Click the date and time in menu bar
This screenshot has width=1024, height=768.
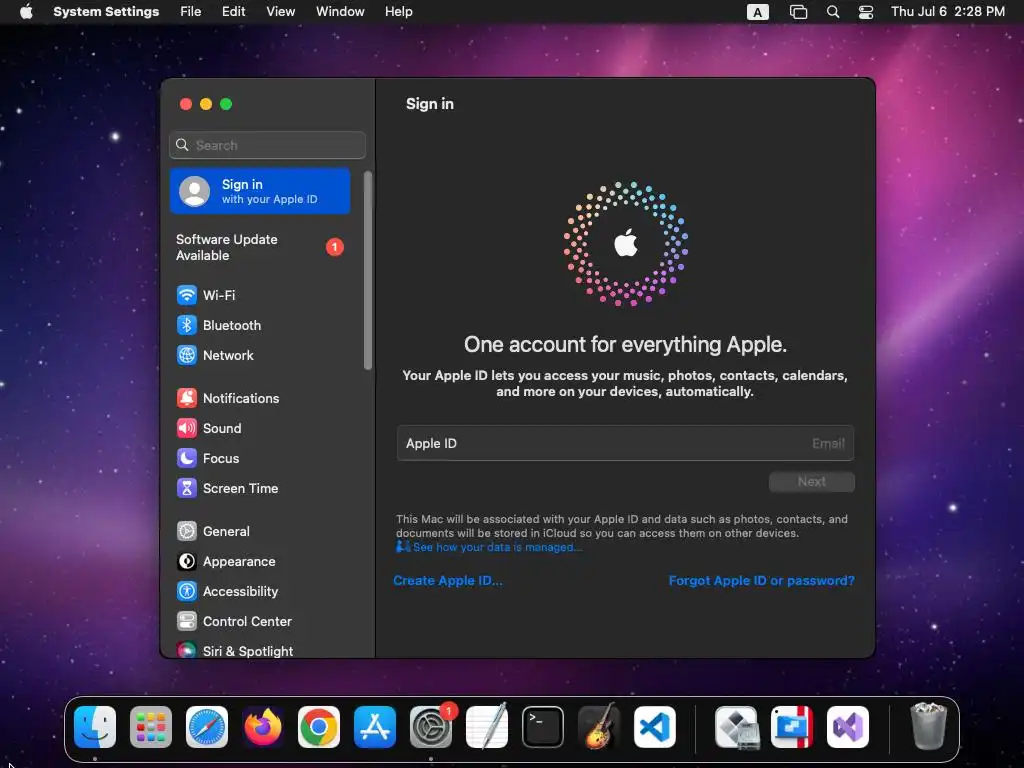click(948, 12)
